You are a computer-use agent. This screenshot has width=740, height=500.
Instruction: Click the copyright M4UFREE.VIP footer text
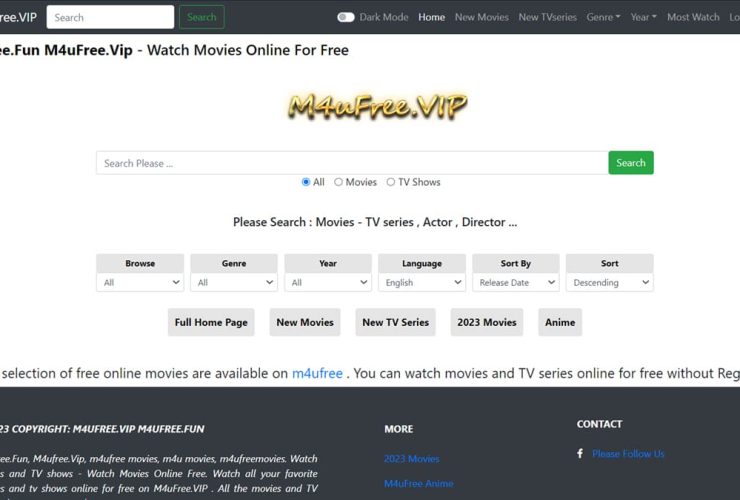[104, 429]
